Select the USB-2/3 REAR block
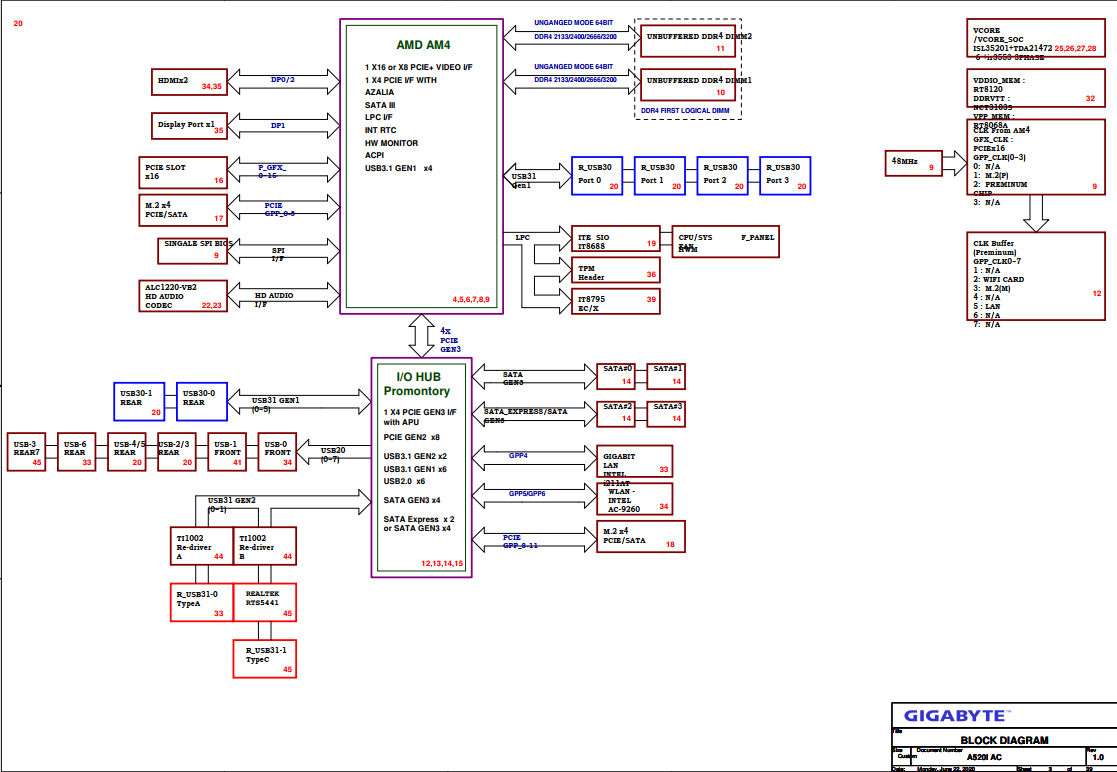 tap(177, 452)
